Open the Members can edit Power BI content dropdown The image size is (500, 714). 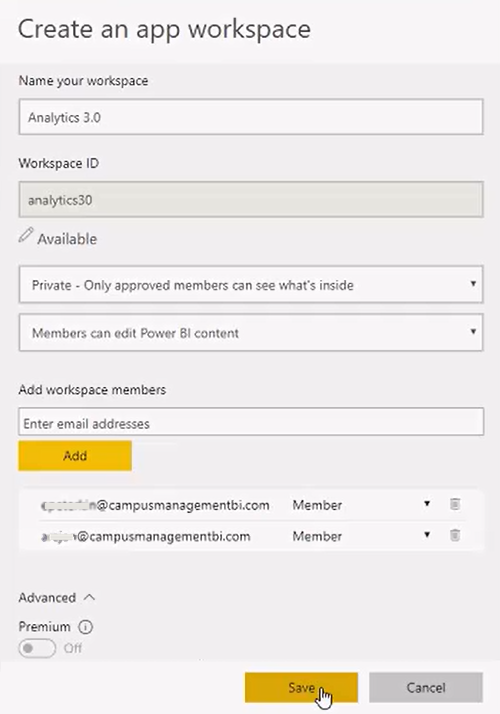pyautogui.click(x=251, y=332)
